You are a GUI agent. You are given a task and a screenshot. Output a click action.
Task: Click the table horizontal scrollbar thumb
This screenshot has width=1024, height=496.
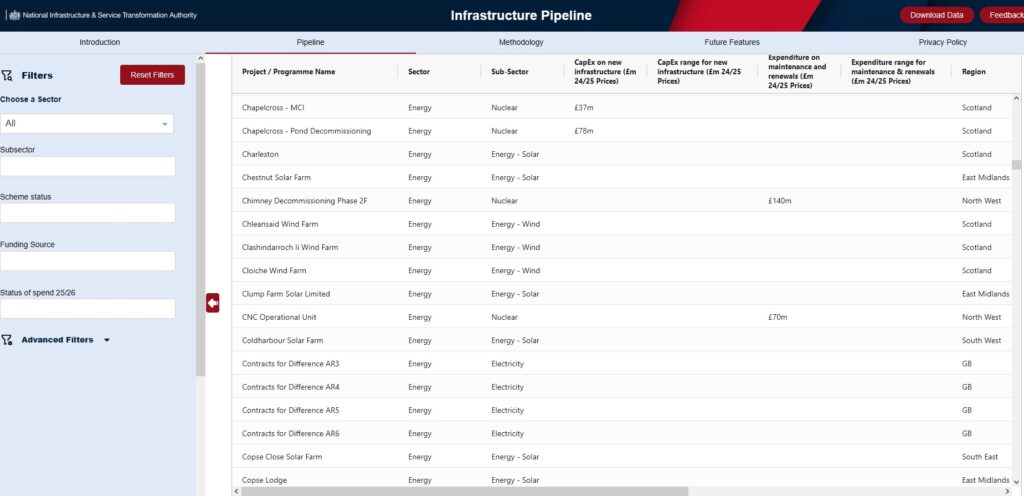tap(464, 491)
